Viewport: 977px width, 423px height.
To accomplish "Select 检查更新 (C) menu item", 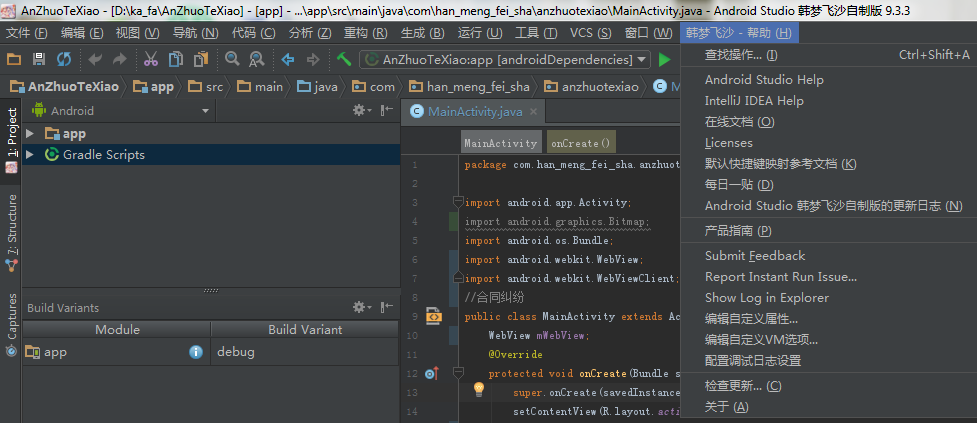I will coord(829,386).
